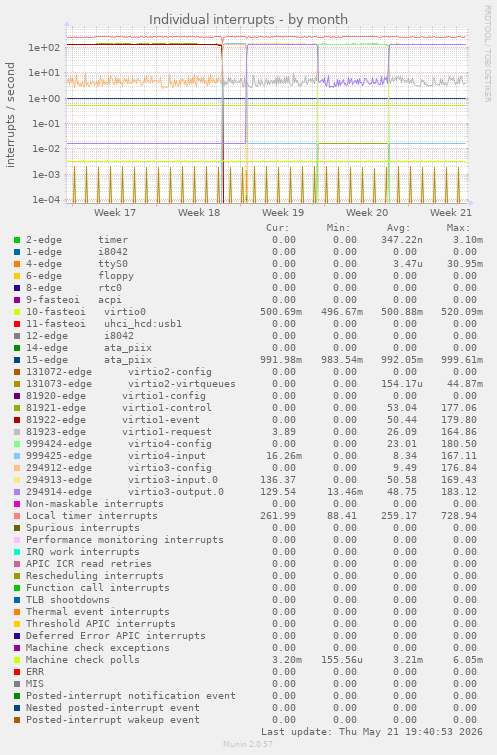Click the purple 294914-edge virtio3-output.0 swatch

pyautogui.click(x=17, y=492)
